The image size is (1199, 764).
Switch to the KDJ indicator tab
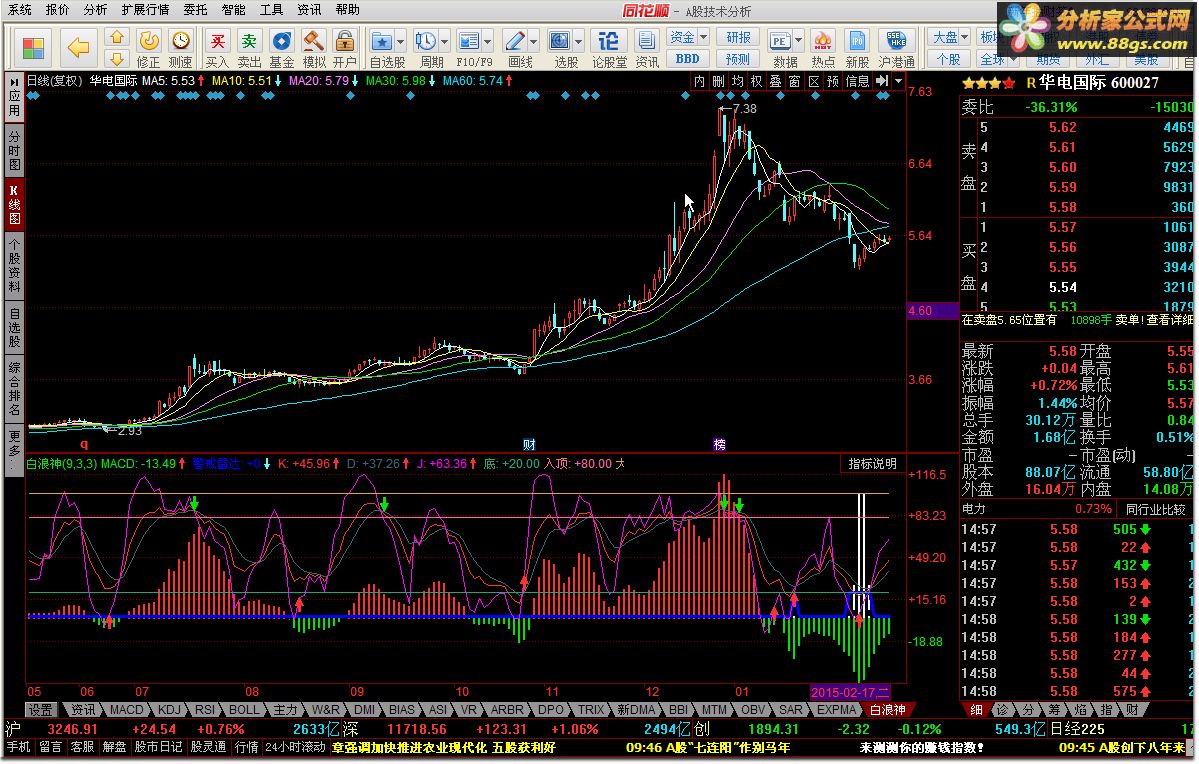(x=169, y=710)
